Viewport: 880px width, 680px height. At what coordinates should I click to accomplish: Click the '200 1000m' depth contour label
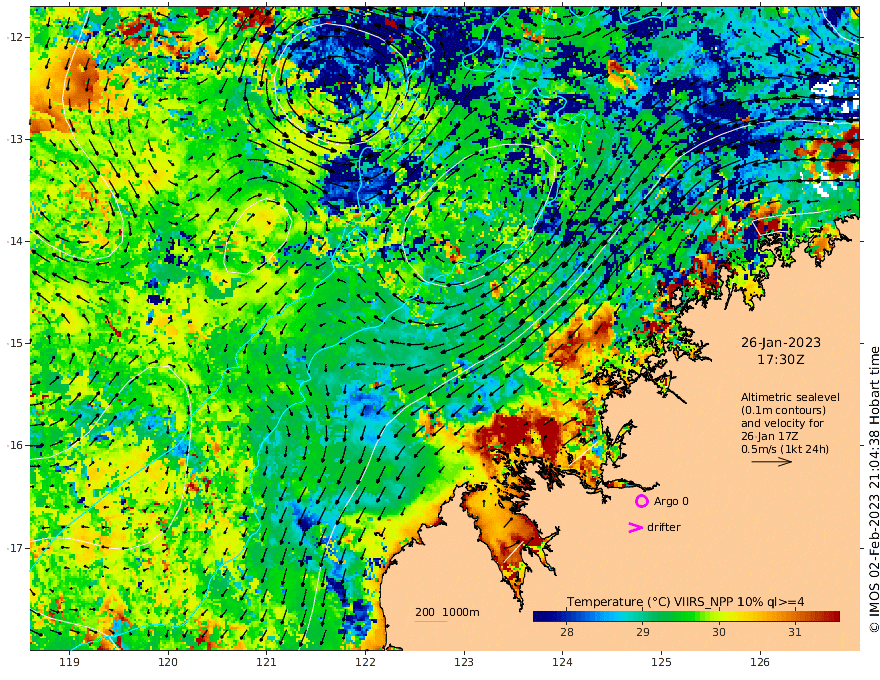coord(447,612)
